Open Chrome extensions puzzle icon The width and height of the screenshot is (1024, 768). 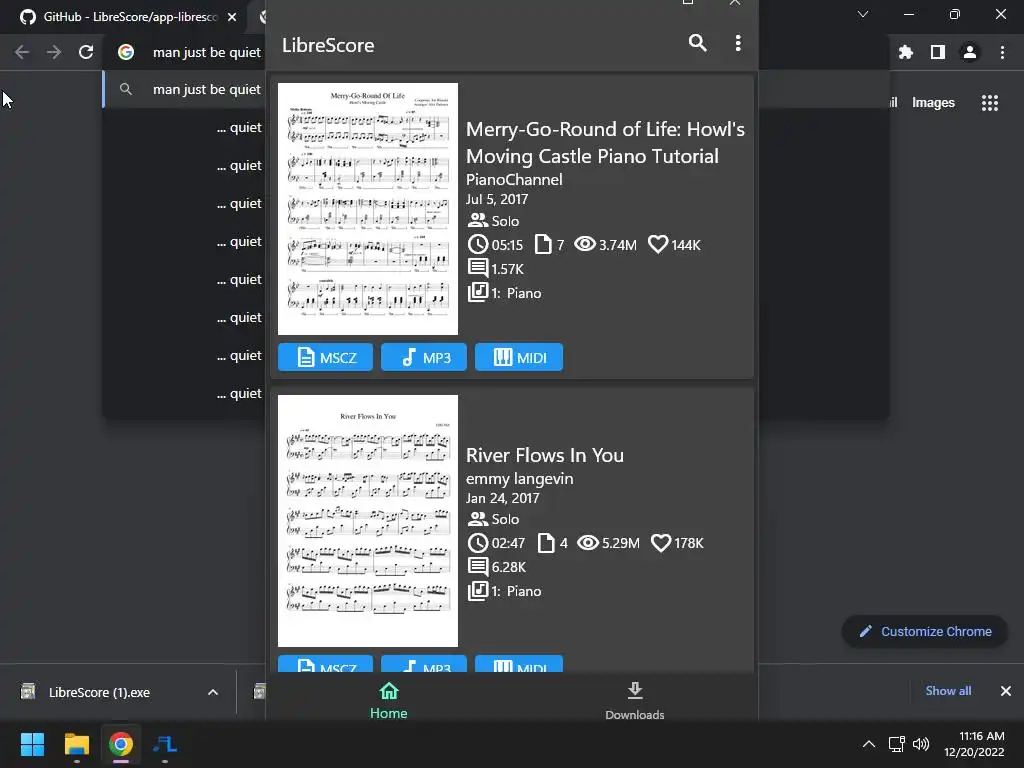point(906,52)
